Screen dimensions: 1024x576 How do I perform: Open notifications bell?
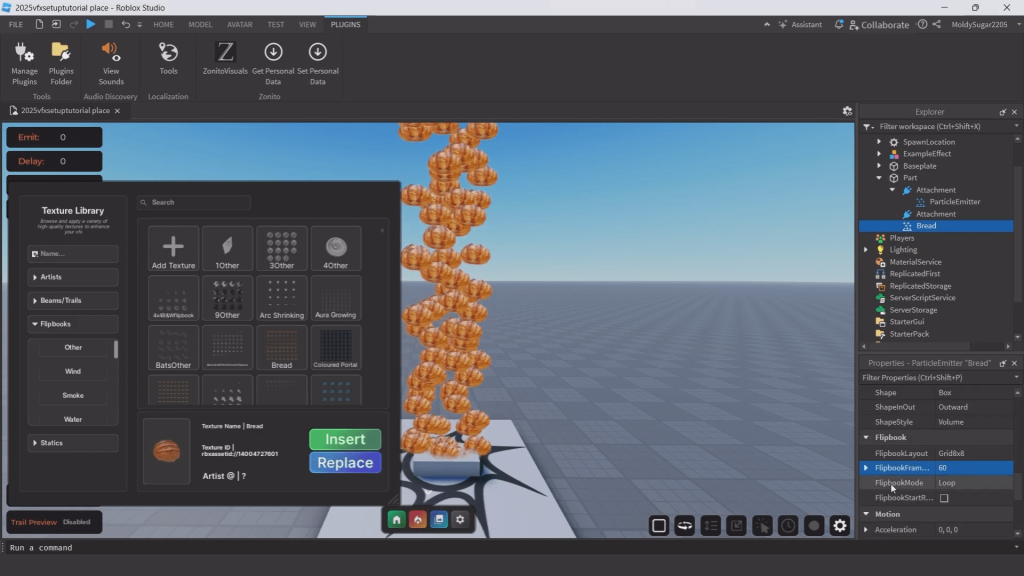[839, 24]
